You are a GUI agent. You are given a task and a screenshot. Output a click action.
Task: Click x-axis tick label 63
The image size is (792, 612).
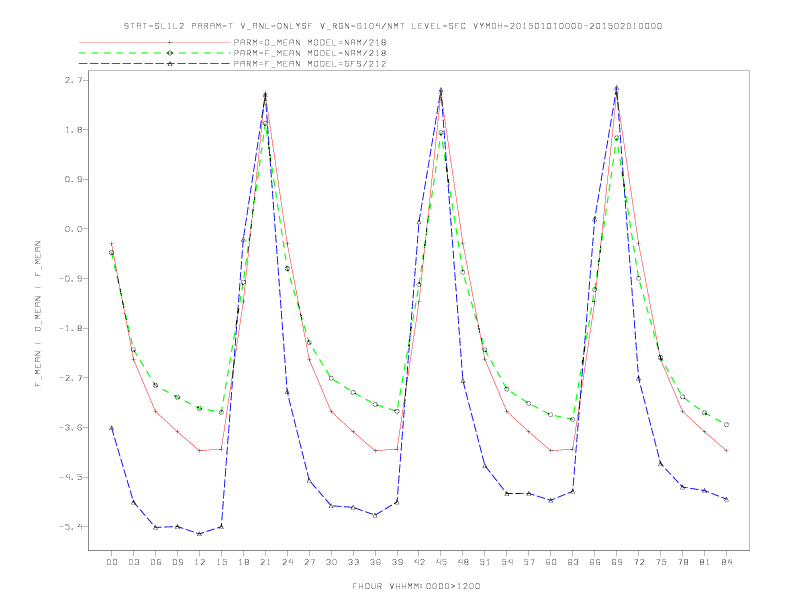pos(573,562)
